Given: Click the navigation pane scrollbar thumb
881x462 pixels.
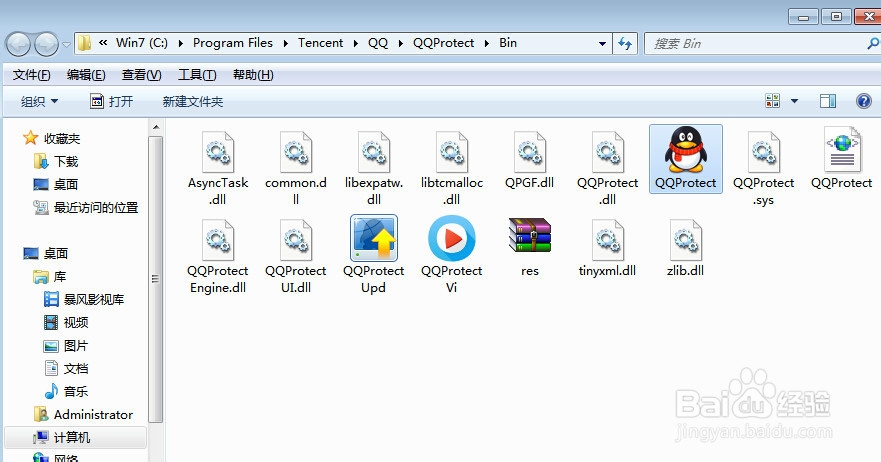Looking at the screenshot, I should pos(156,279).
